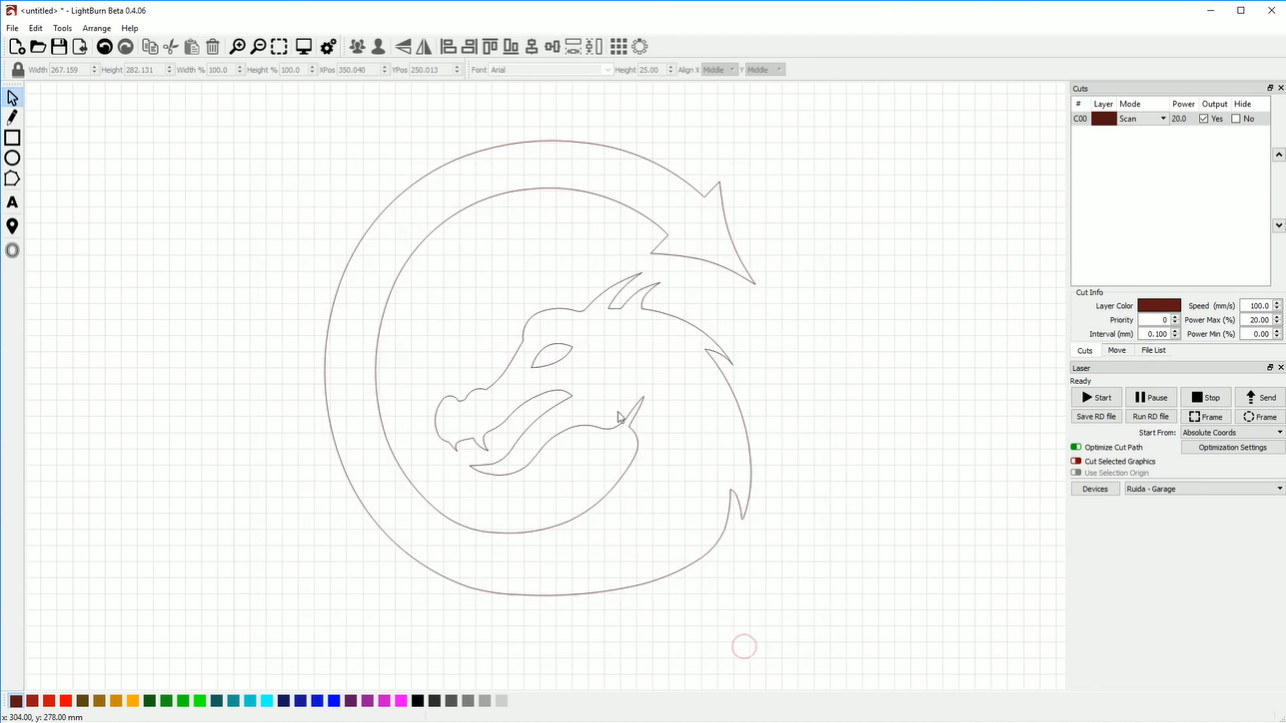Click the Start button
Screen dimensions: 1286x723
pos(1097,397)
